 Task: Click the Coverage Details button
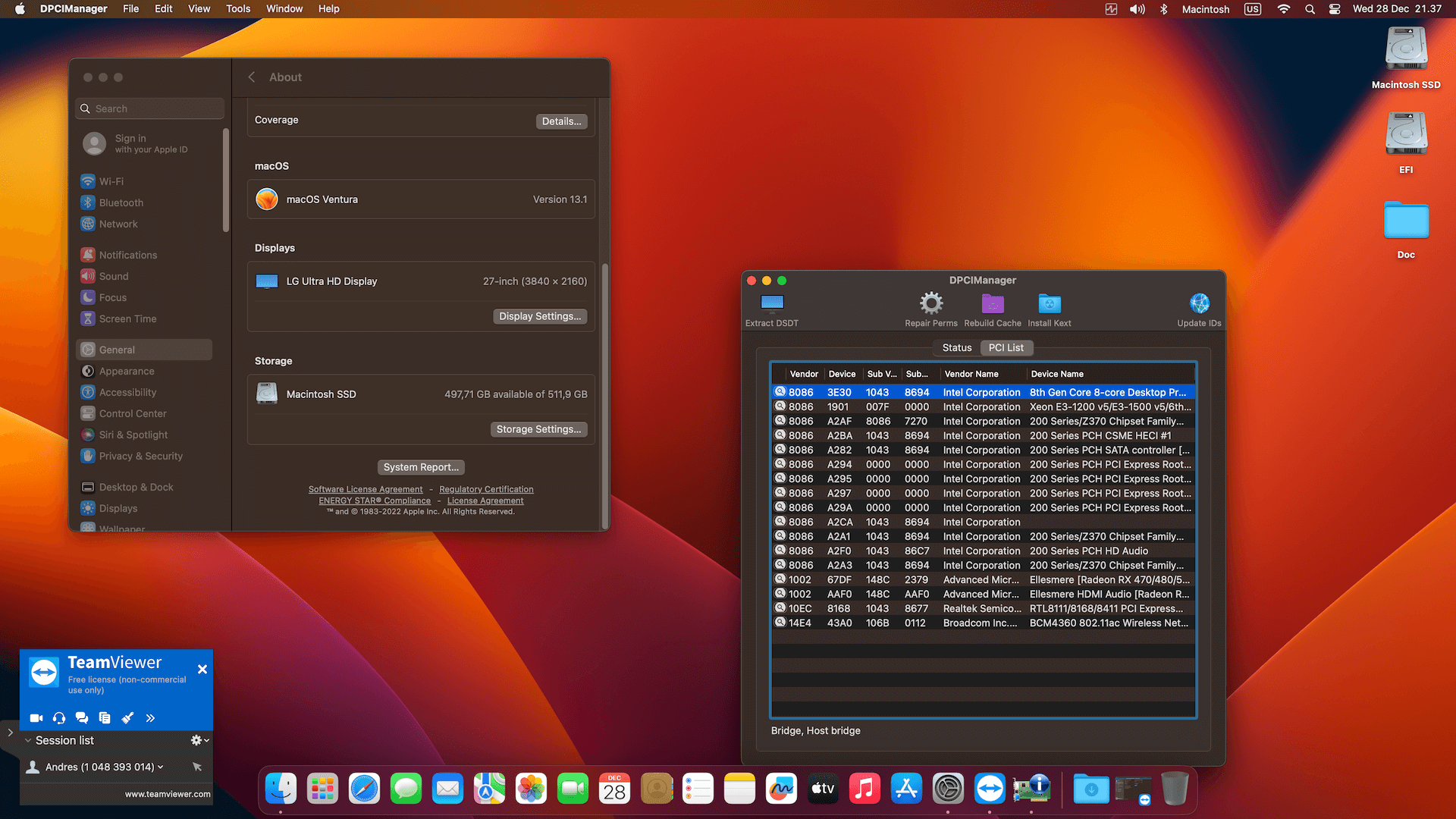click(x=561, y=121)
